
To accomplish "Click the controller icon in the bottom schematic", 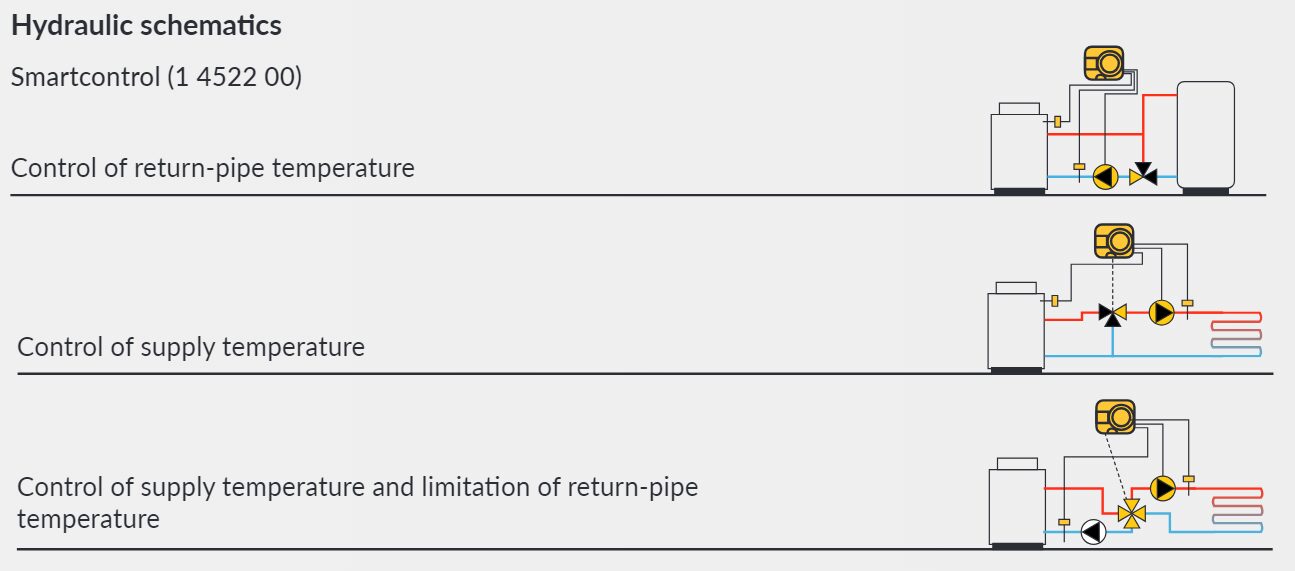I will [1115, 416].
